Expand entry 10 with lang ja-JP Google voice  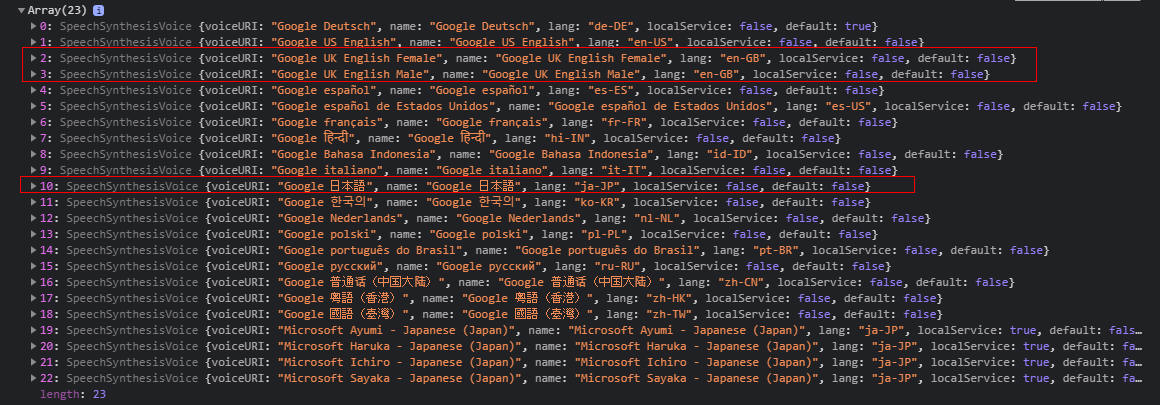point(34,186)
